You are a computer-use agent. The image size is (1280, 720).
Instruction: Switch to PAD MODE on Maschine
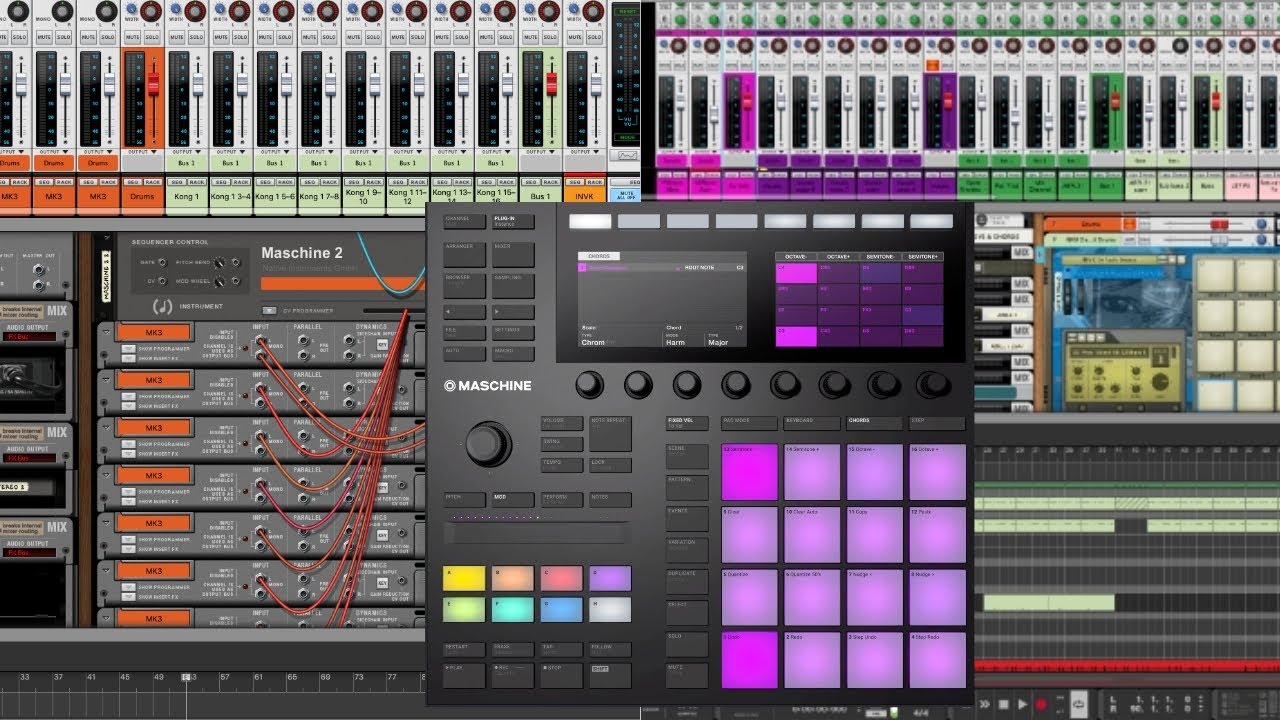click(747, 424)
